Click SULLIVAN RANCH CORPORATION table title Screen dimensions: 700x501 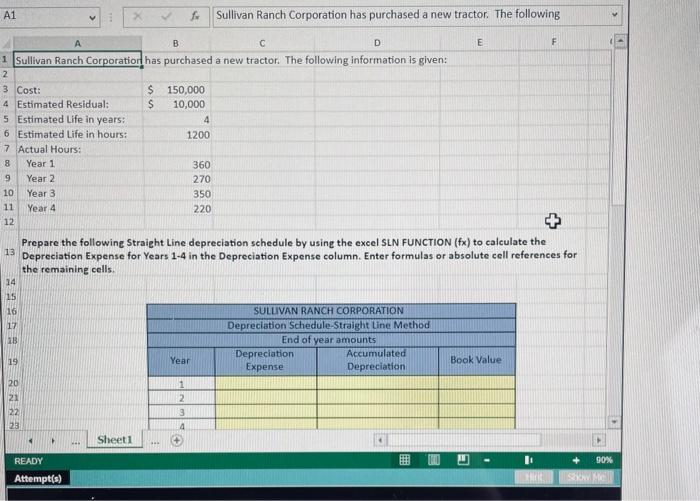(331, 311)
